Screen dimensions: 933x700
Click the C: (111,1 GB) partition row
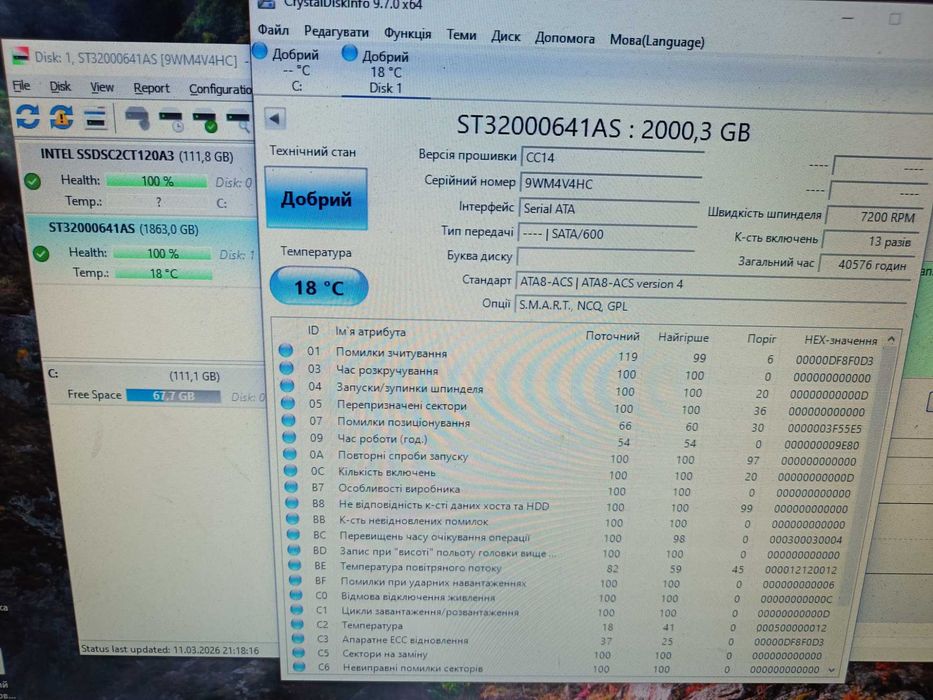click(155, 384)
